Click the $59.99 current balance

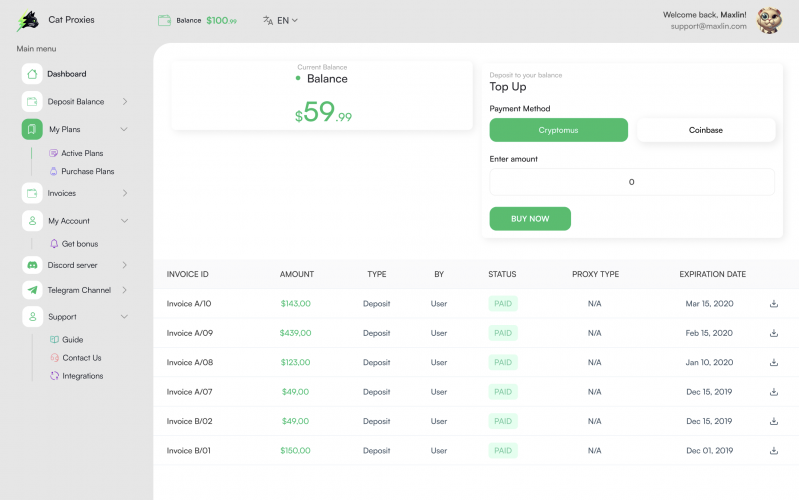323,112
